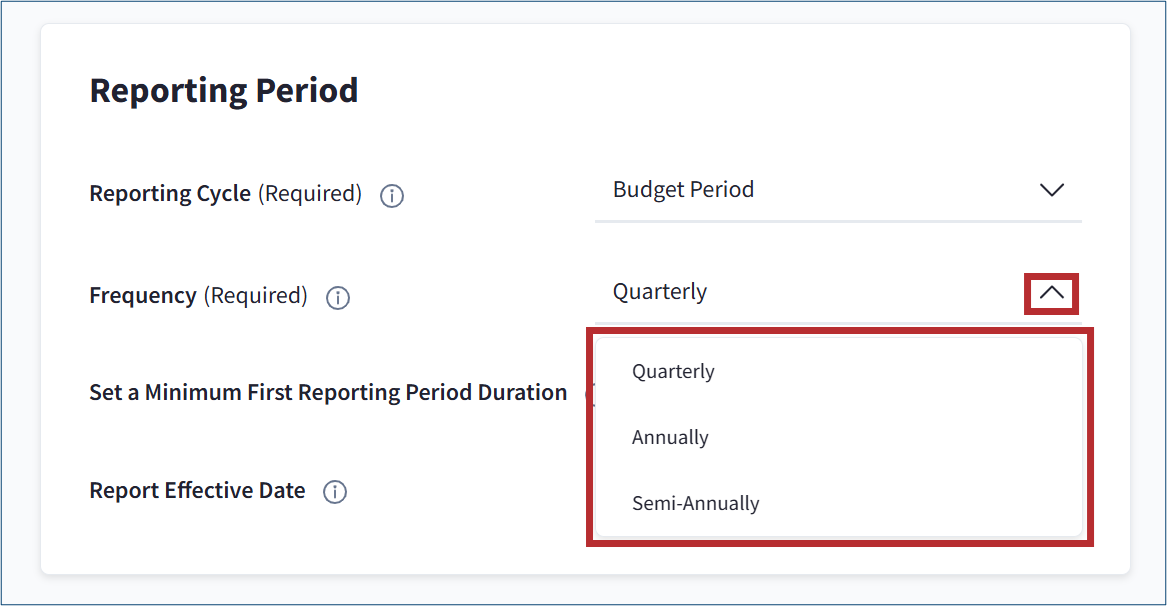Click the Set a Minimum First Reporting Period Duration label
Image resolution: width=1167 pixels, height=606 pixels.
328,392
